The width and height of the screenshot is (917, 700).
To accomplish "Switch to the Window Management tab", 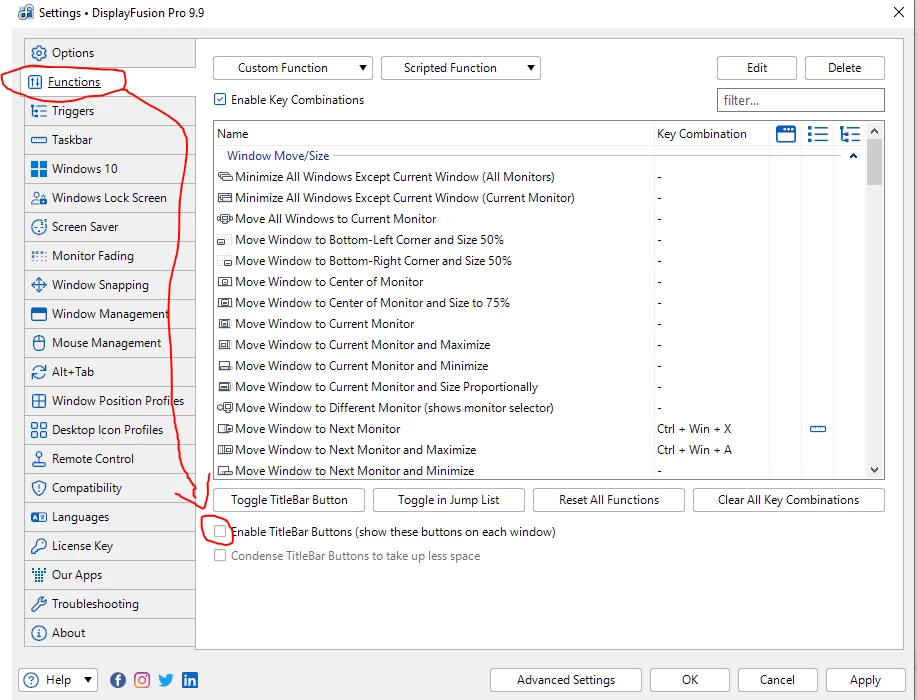I will (x=110, y=314).
